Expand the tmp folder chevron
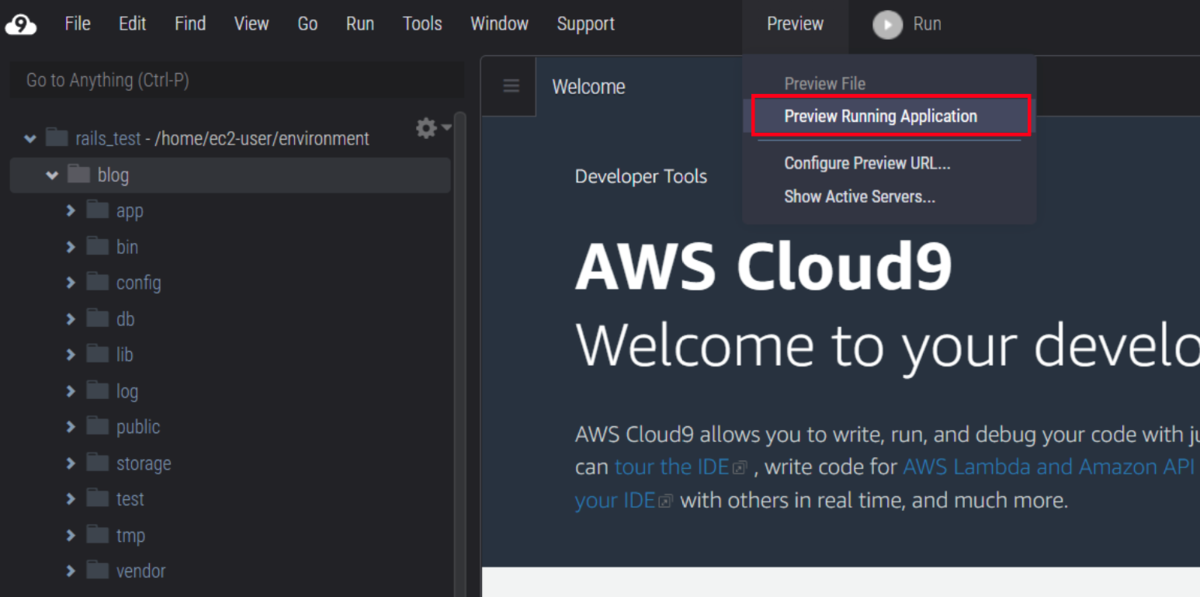Image resolution: width=1200 pixels, height=597 pixels. click(x=71, y=534)
